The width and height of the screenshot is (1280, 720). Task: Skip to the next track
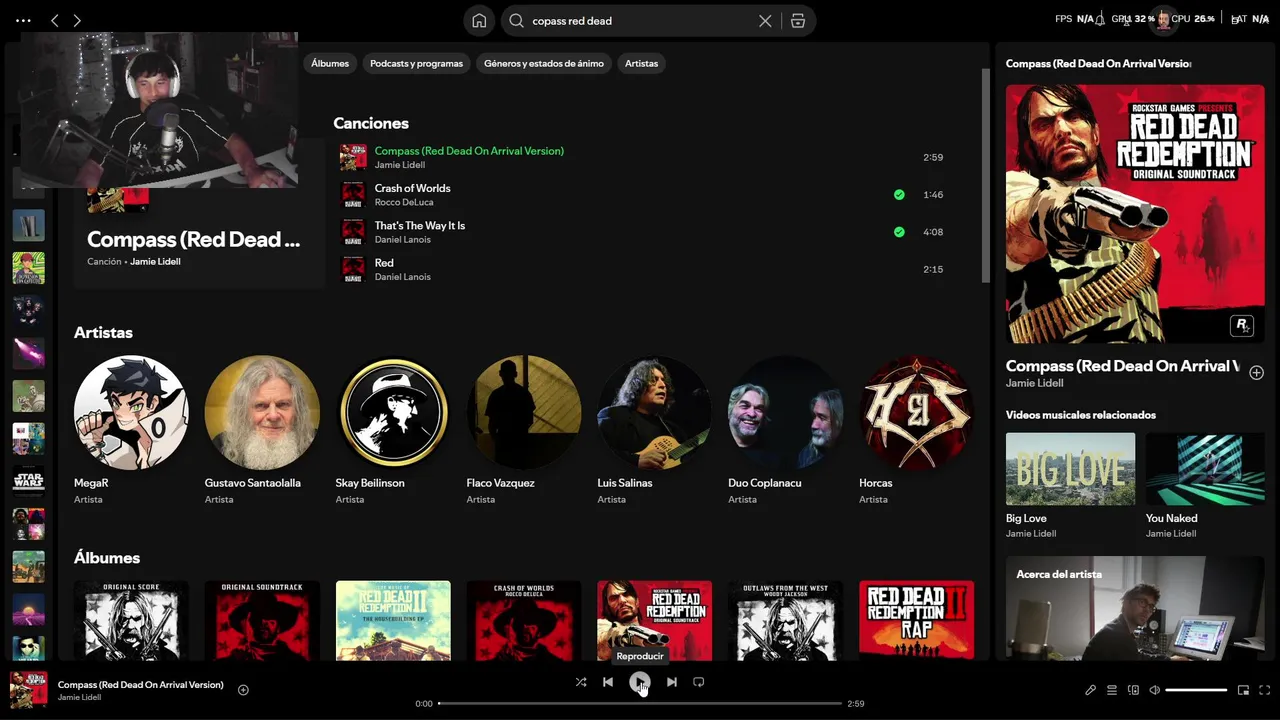point(672,682)
